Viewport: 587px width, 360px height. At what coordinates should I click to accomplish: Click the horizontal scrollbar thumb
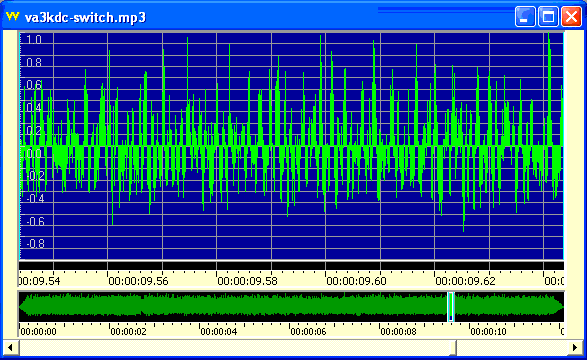point(453,348)
